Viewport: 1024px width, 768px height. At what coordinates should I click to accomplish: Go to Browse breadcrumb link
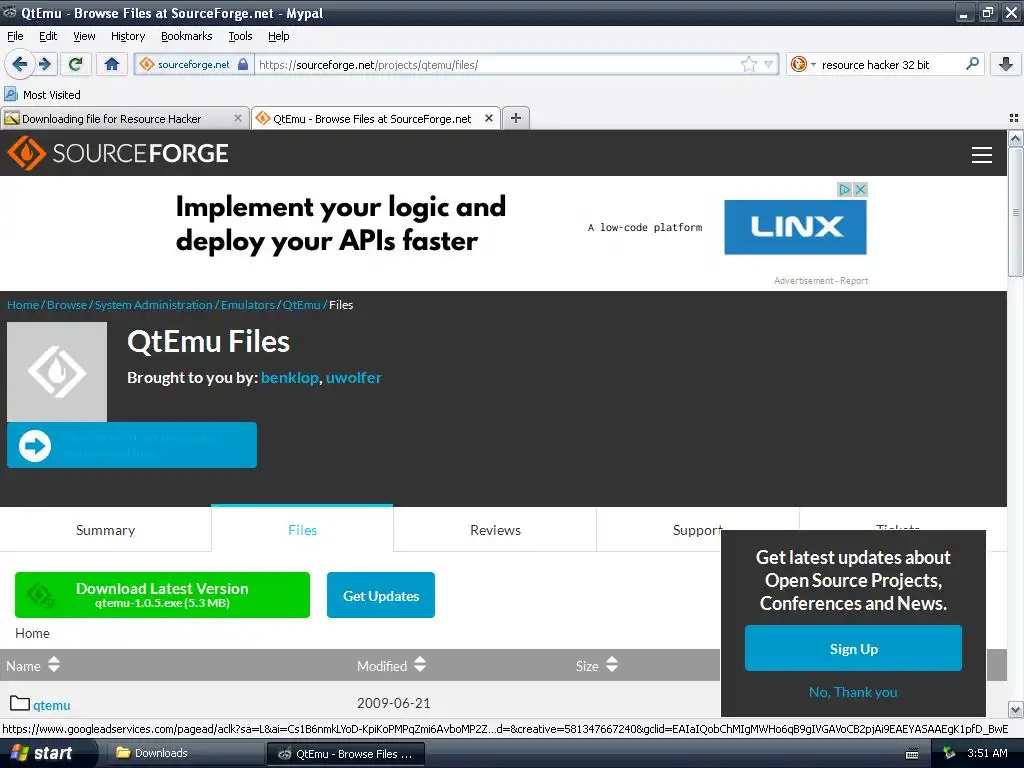67,305
